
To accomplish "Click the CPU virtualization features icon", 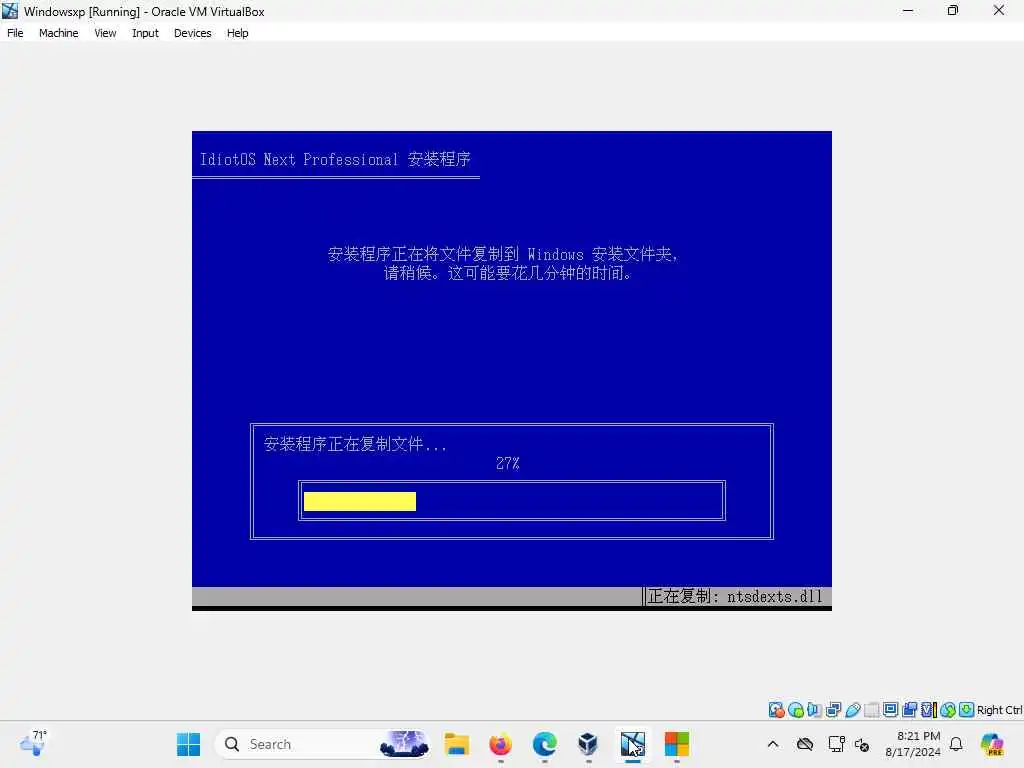I will tap(928, 710).
